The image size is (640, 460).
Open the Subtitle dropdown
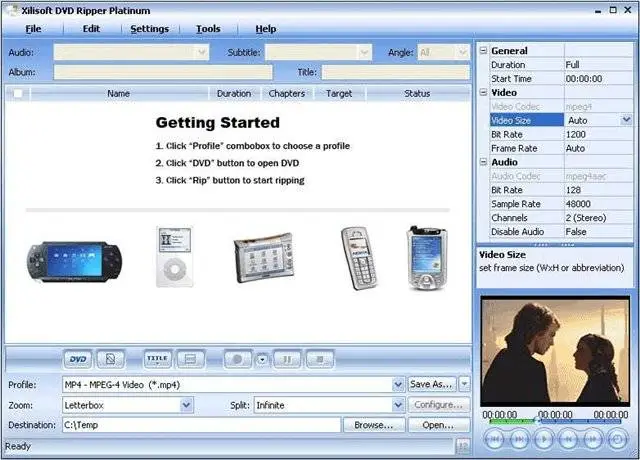(364, 52)
